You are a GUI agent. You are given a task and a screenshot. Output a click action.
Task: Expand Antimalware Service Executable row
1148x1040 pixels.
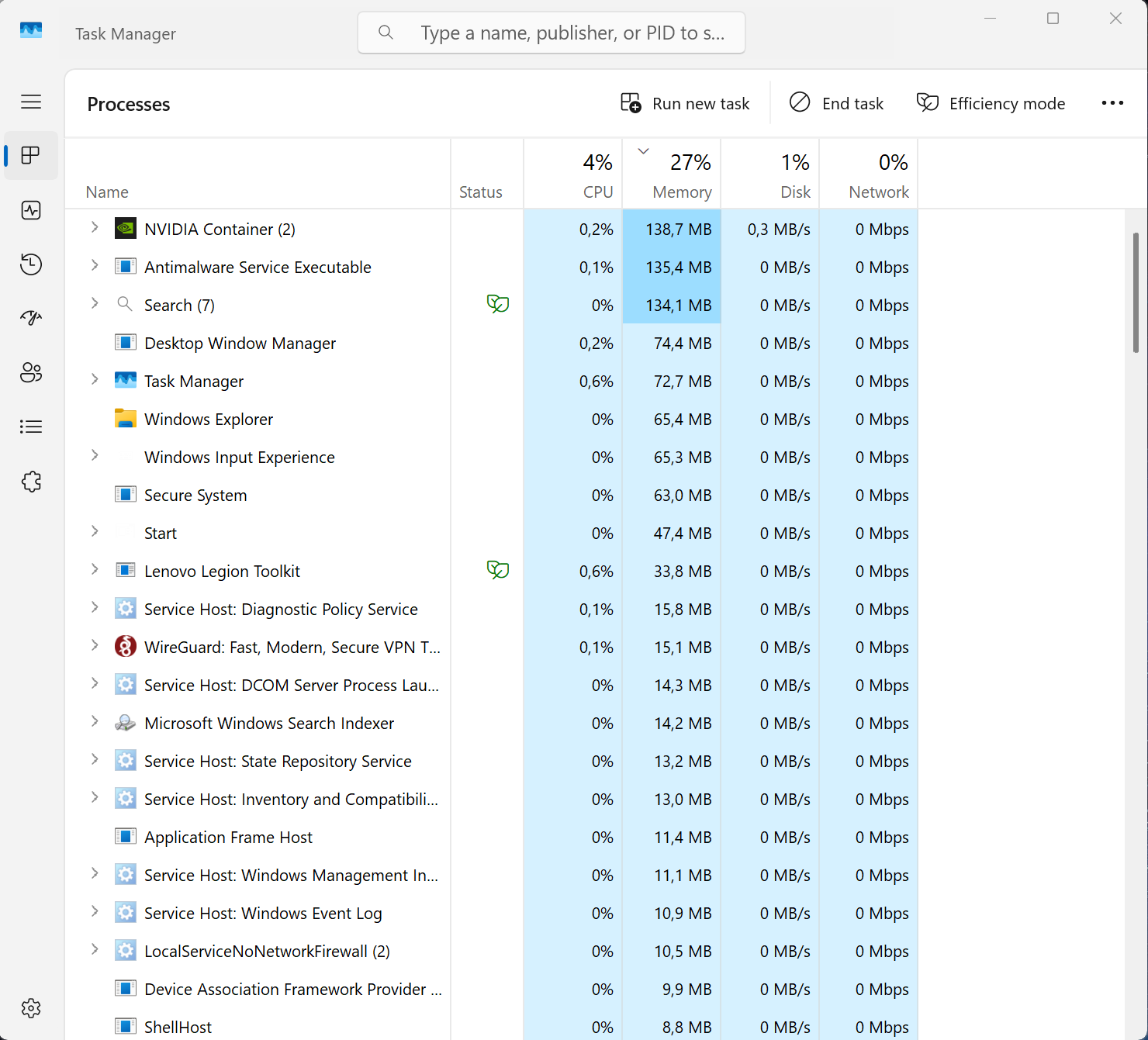coord(95,265)
